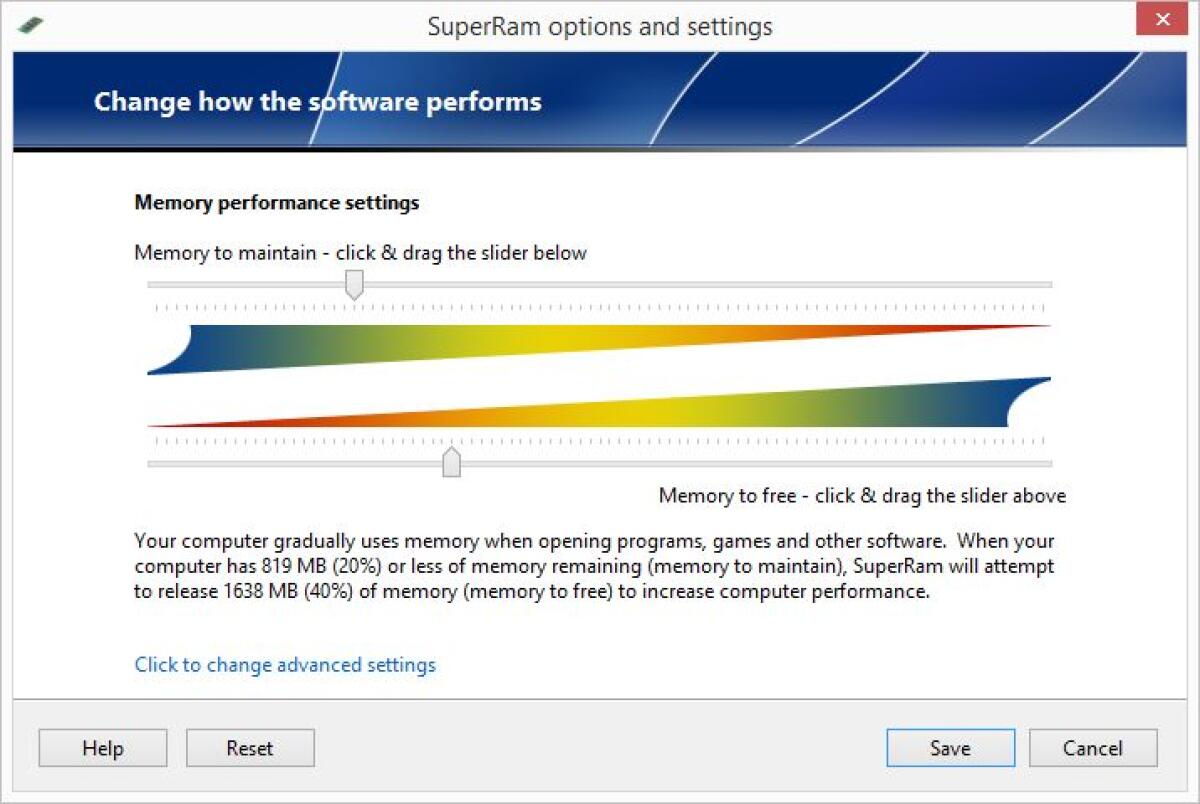
Task: Click the memory to maintain slider track
Action: (x=700, y=284)
